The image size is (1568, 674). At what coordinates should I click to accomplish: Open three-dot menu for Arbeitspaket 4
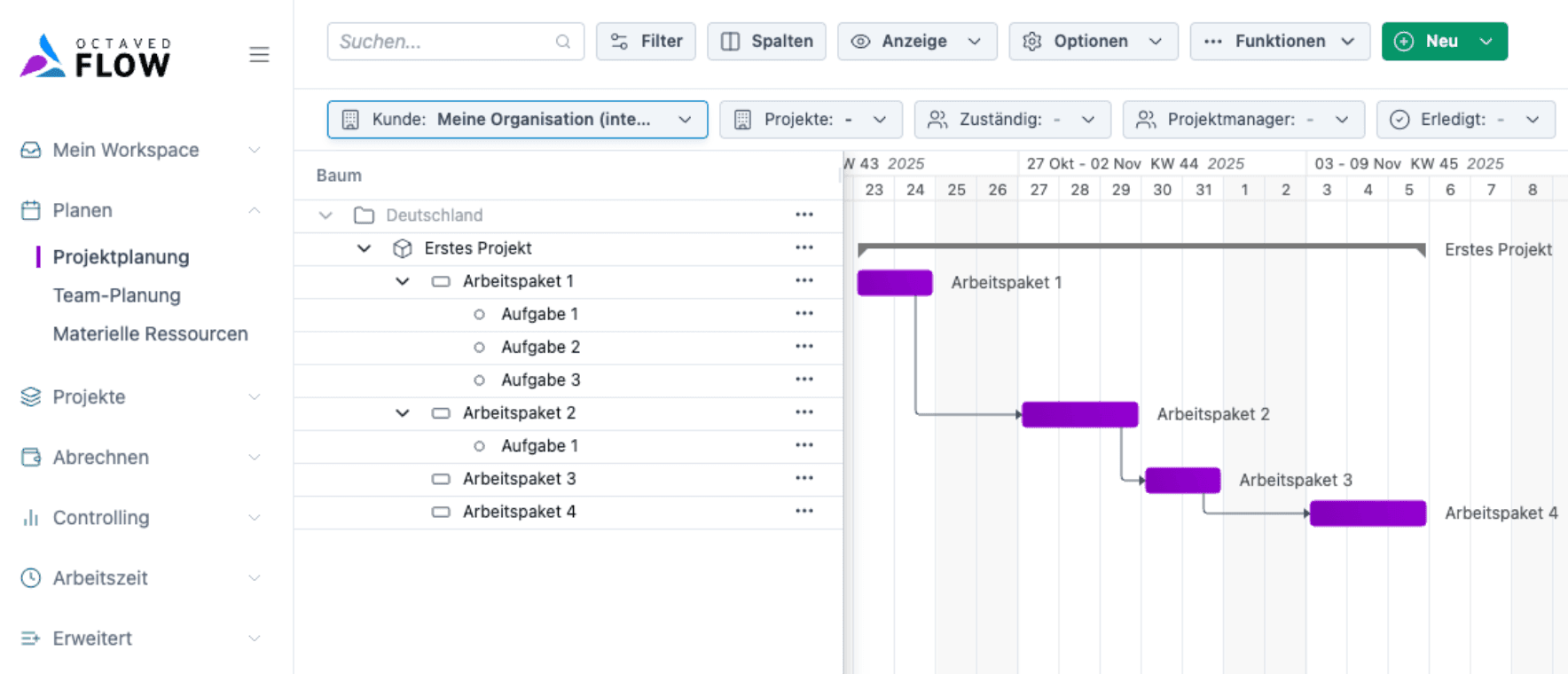click(804, 511)
